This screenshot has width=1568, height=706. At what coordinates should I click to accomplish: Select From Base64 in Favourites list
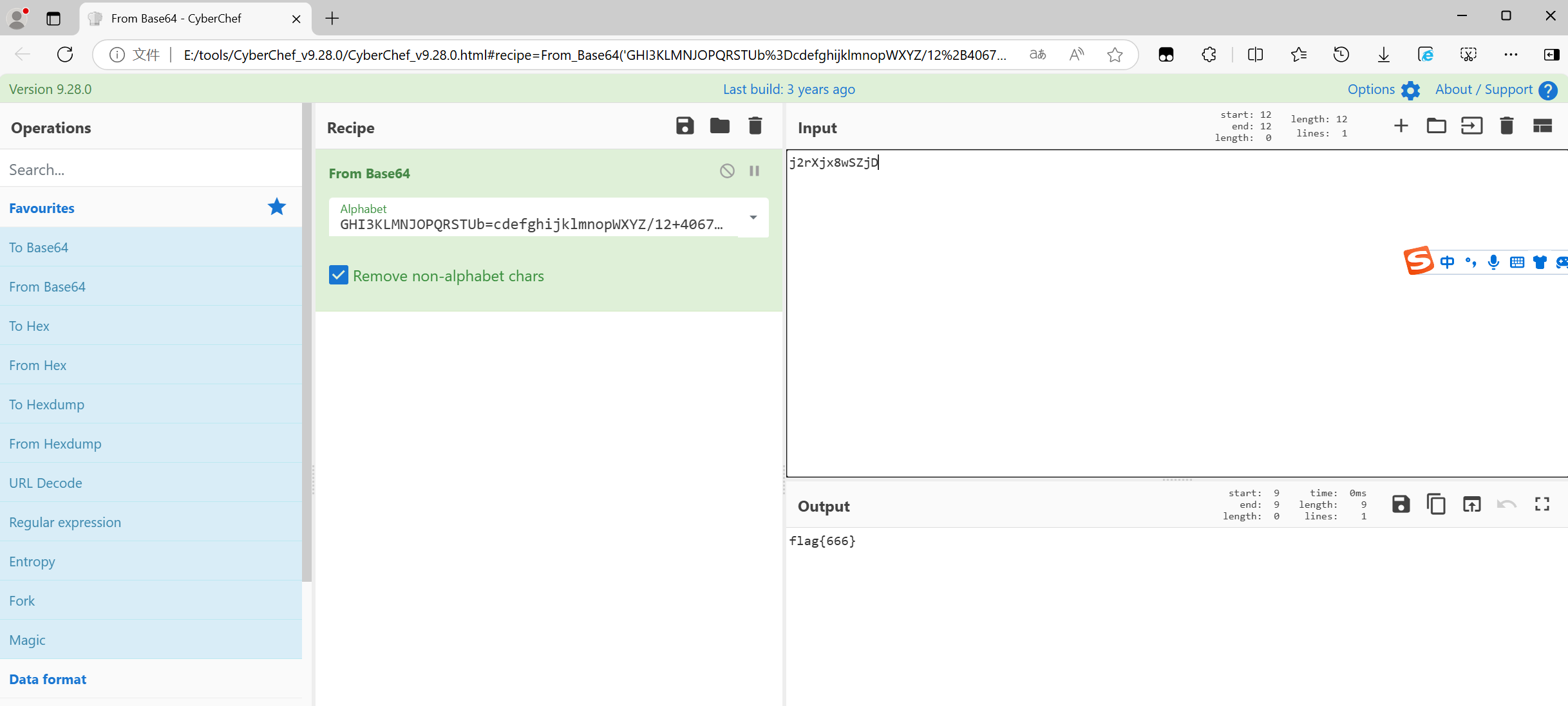pos(151,286)
